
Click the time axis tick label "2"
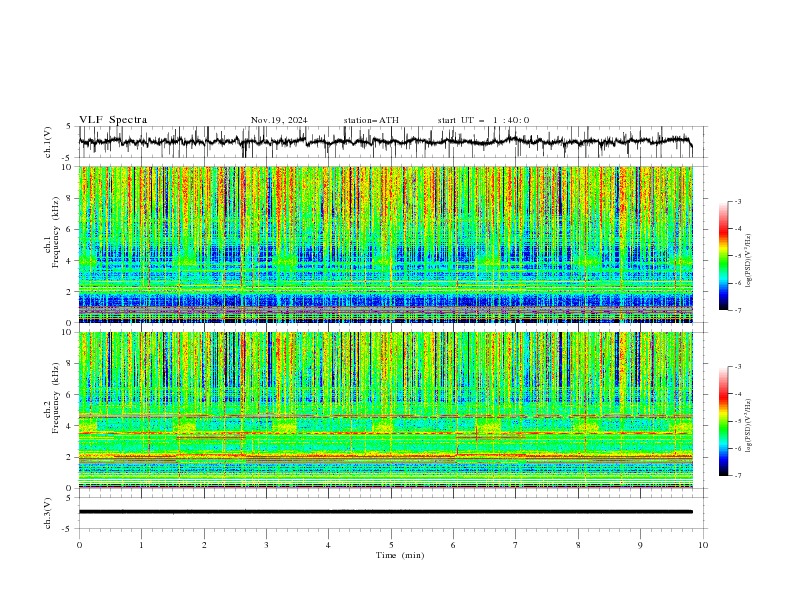tap(204, 545)
